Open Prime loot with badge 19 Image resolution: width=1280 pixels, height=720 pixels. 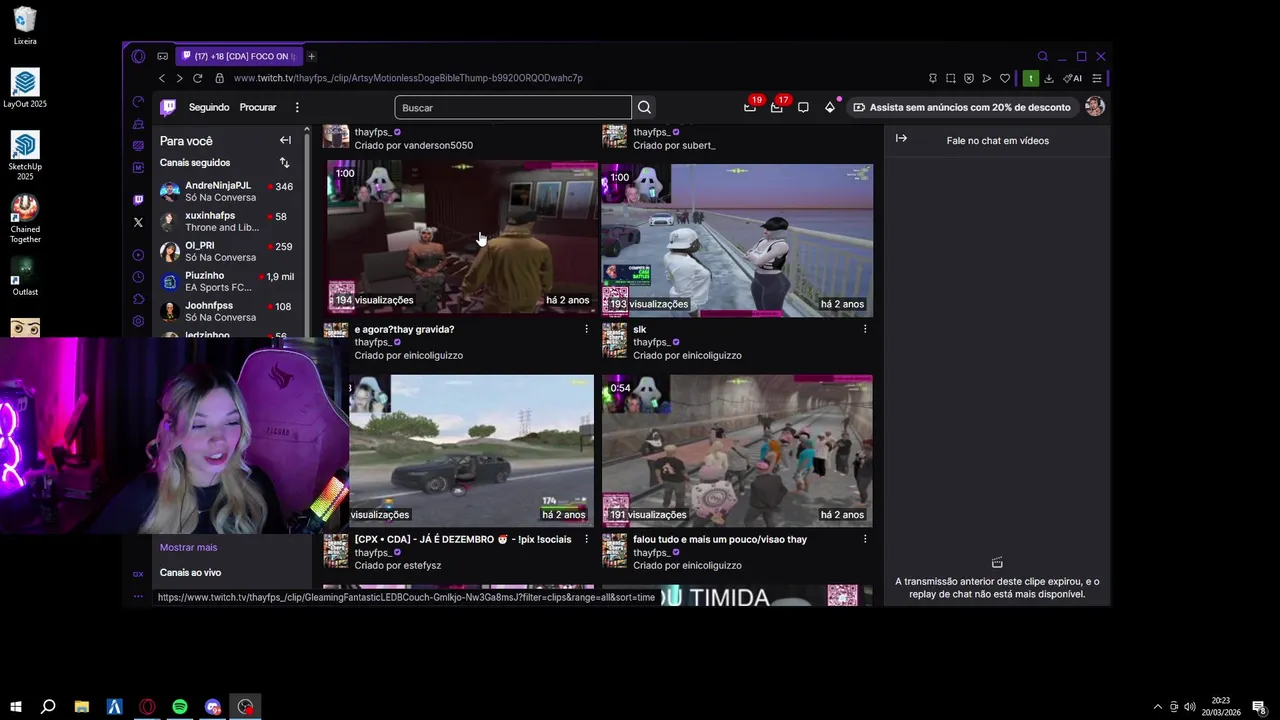750,107
